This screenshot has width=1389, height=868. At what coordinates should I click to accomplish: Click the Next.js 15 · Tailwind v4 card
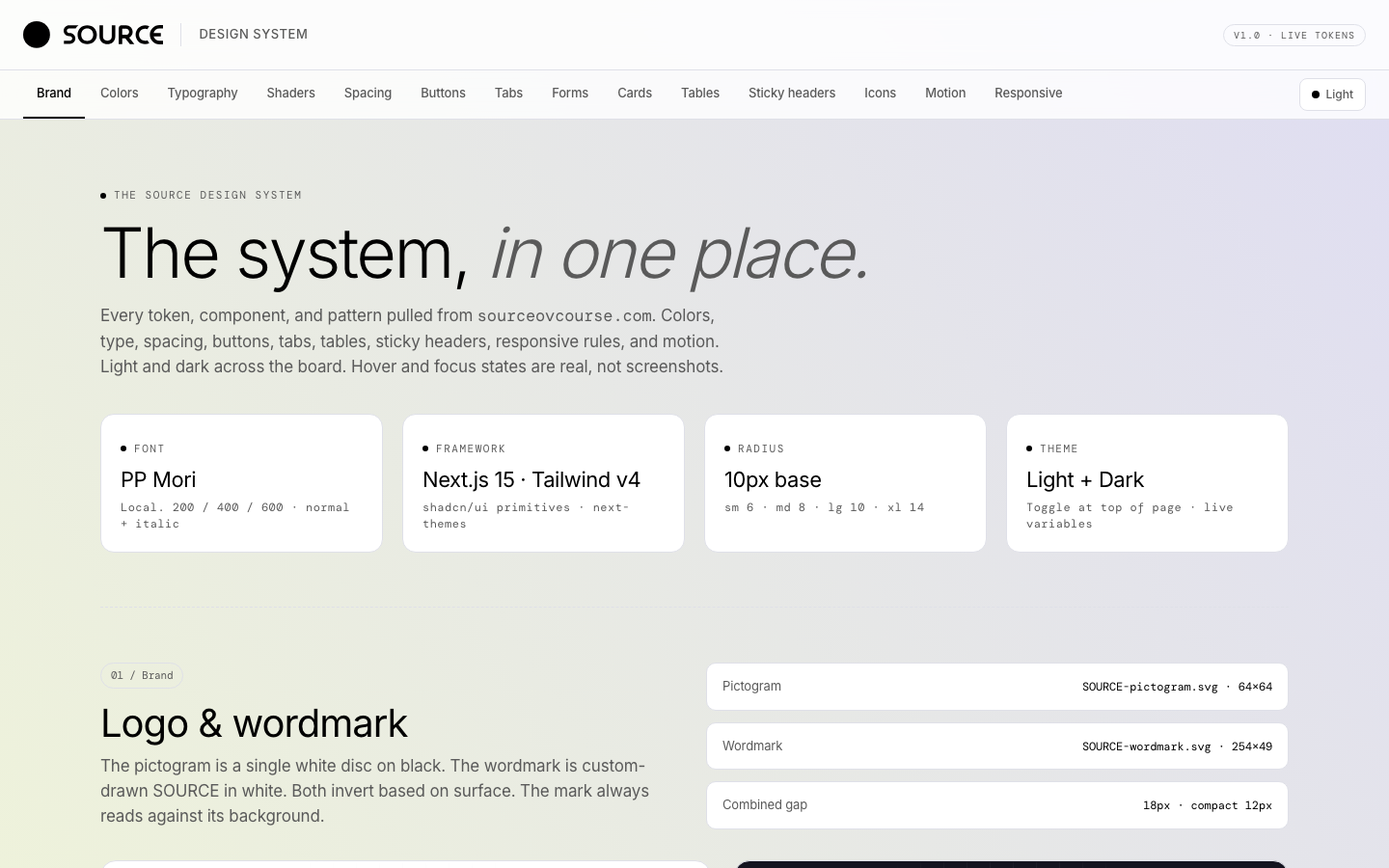pyautogui.click(x=543, y=483)
